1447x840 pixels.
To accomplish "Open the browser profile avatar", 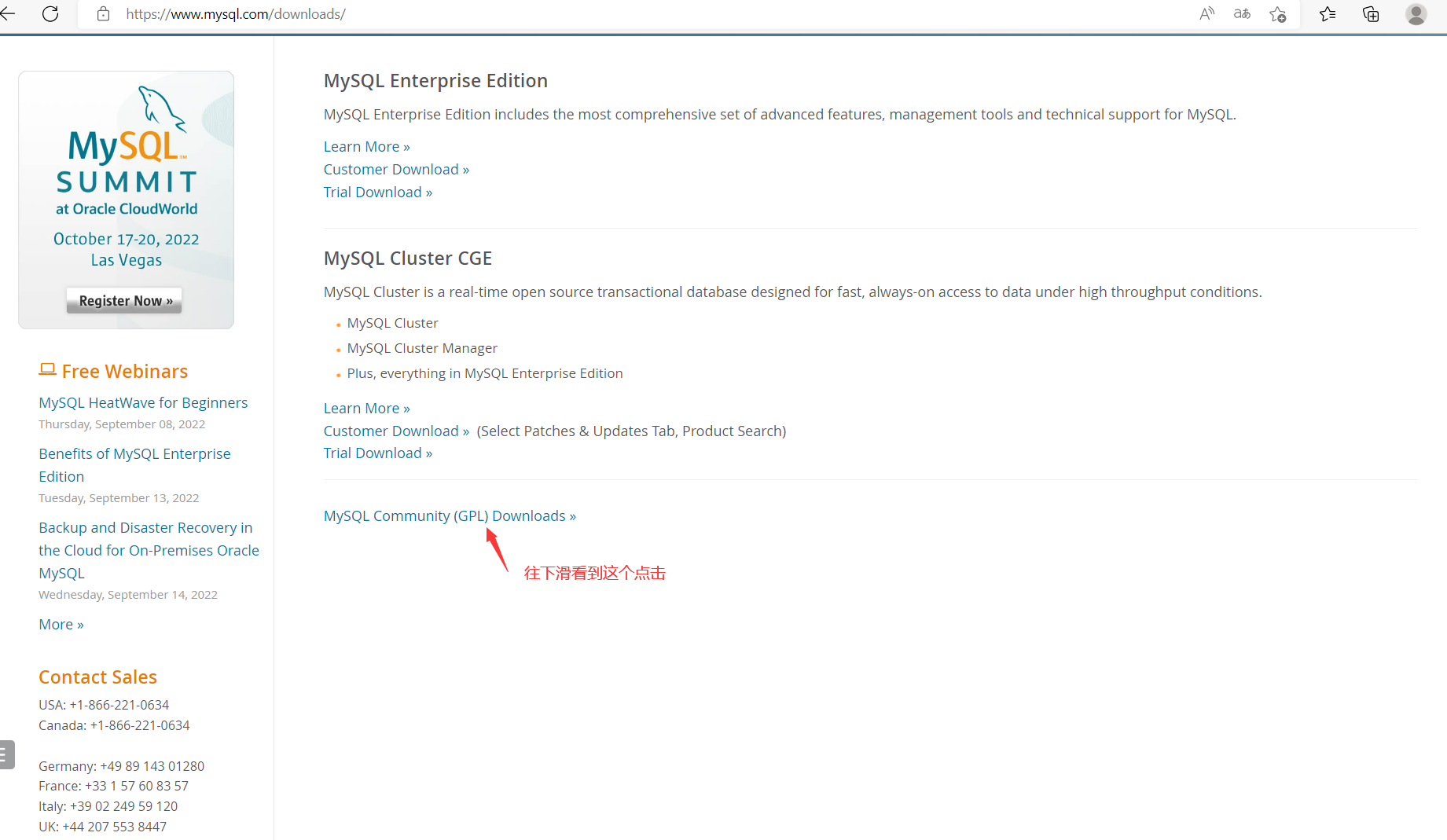I will [x=1416, y=14].
